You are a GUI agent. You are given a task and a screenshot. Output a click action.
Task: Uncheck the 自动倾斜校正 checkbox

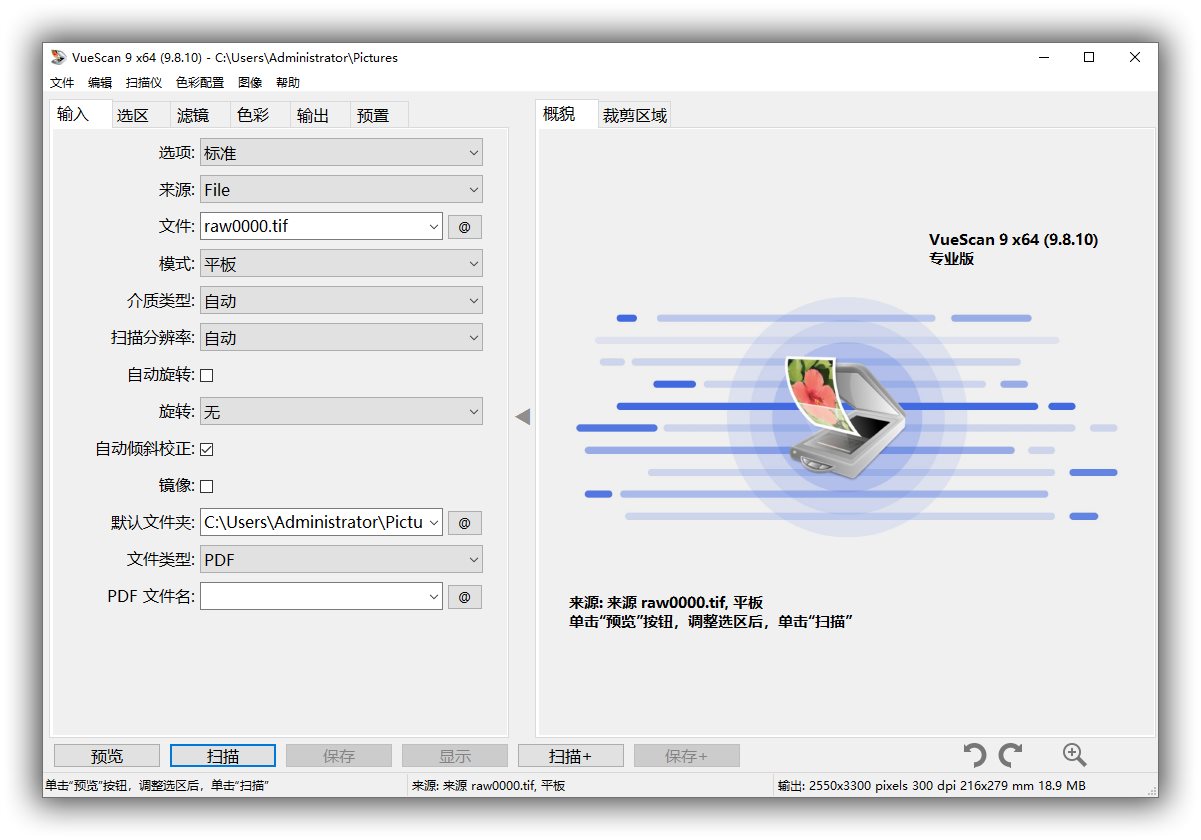pos(207,449)
